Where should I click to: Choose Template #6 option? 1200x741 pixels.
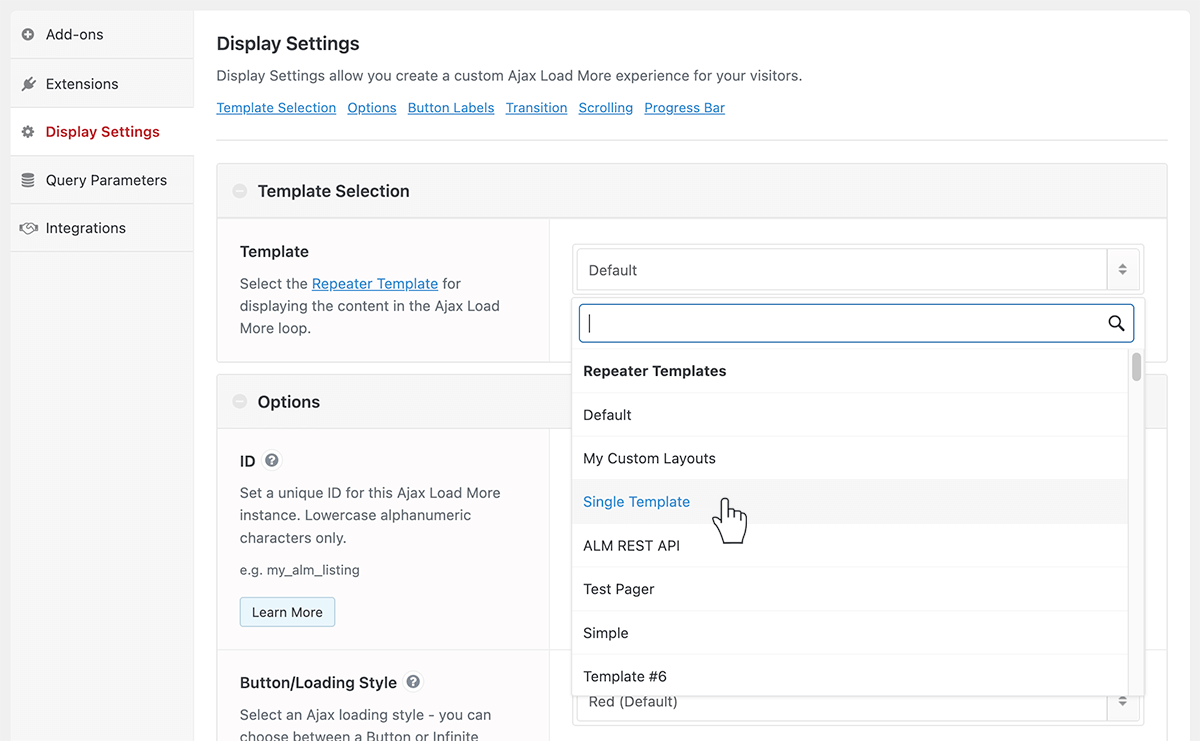850,676
